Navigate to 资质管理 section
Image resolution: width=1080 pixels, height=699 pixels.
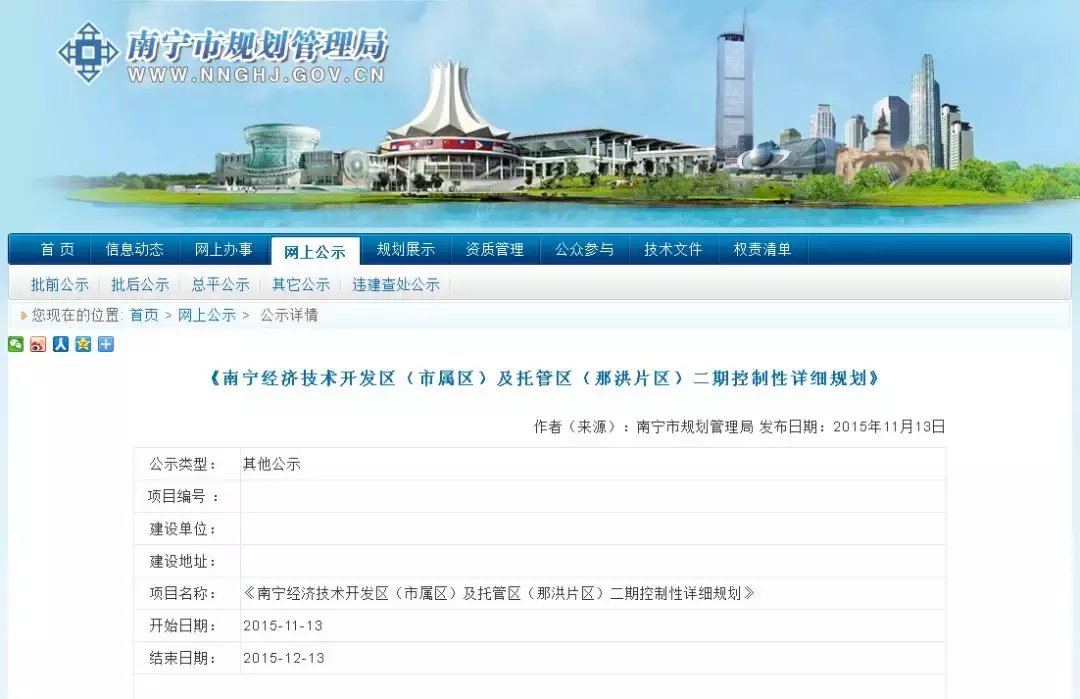tap(495, 250)
